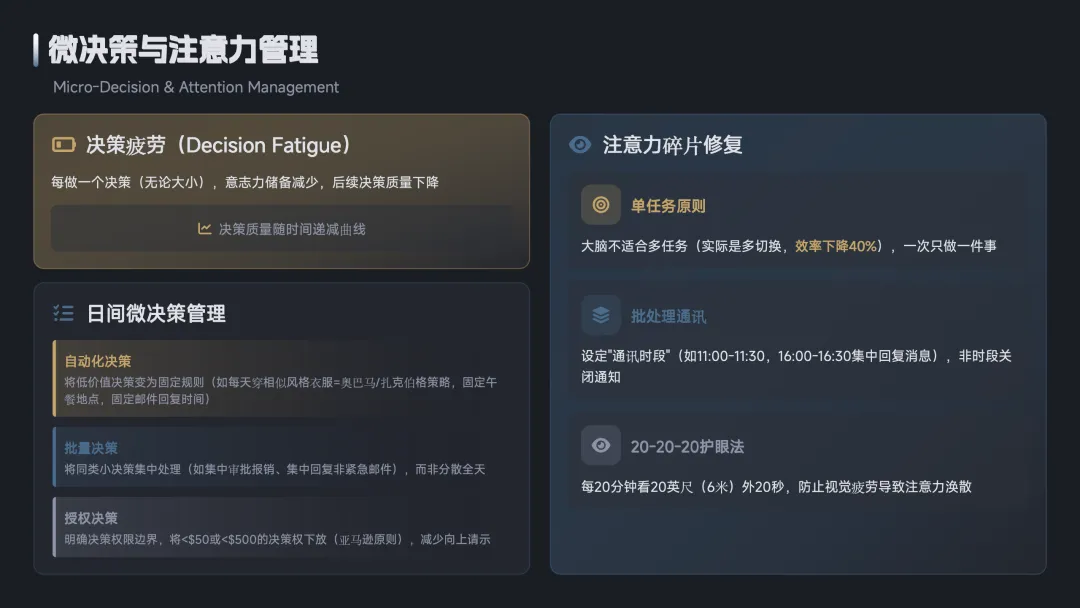
Task: Click the eye icon for 20-20-20护眼法
Action: click(601, 445)
